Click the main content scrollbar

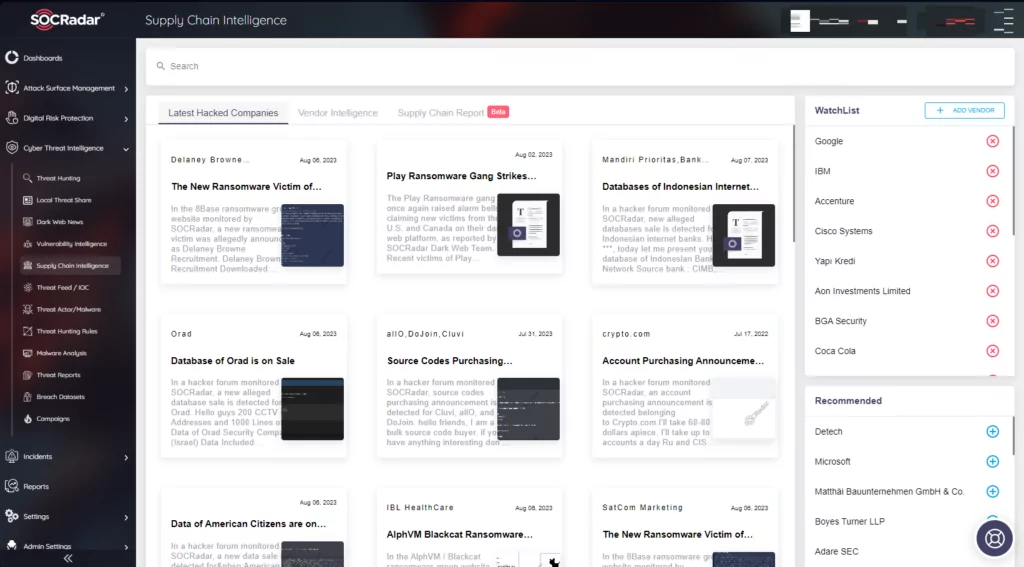point(793,184)
